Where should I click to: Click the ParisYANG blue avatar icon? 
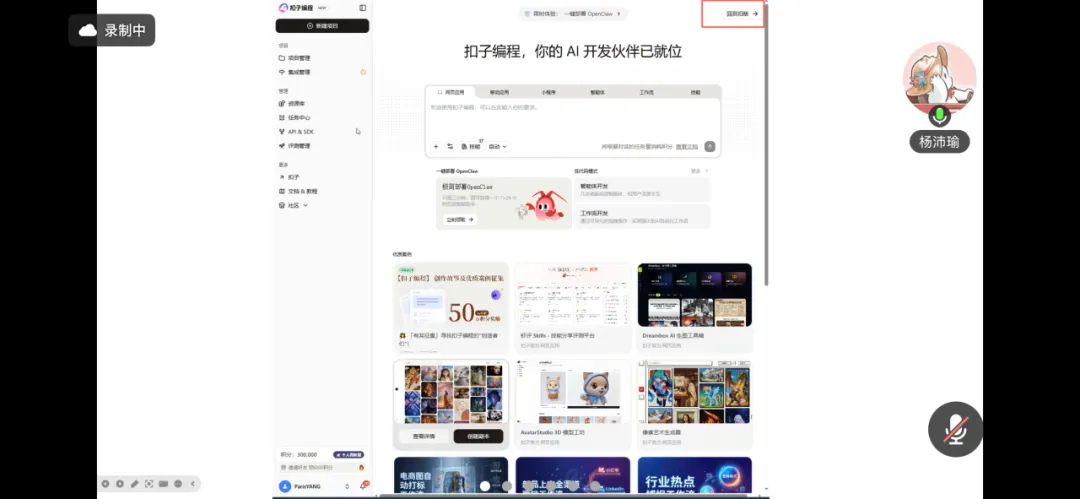pyautogui.click(x=284, y=487)
